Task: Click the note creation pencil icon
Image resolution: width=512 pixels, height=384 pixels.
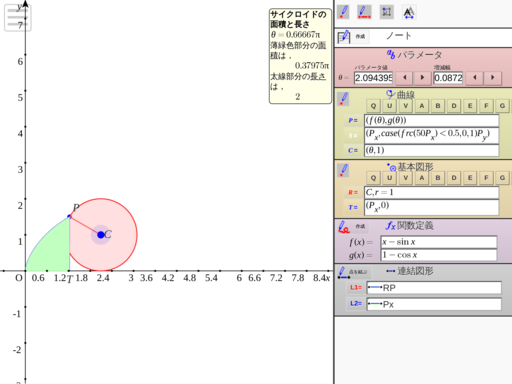Action: click(343, 37)
